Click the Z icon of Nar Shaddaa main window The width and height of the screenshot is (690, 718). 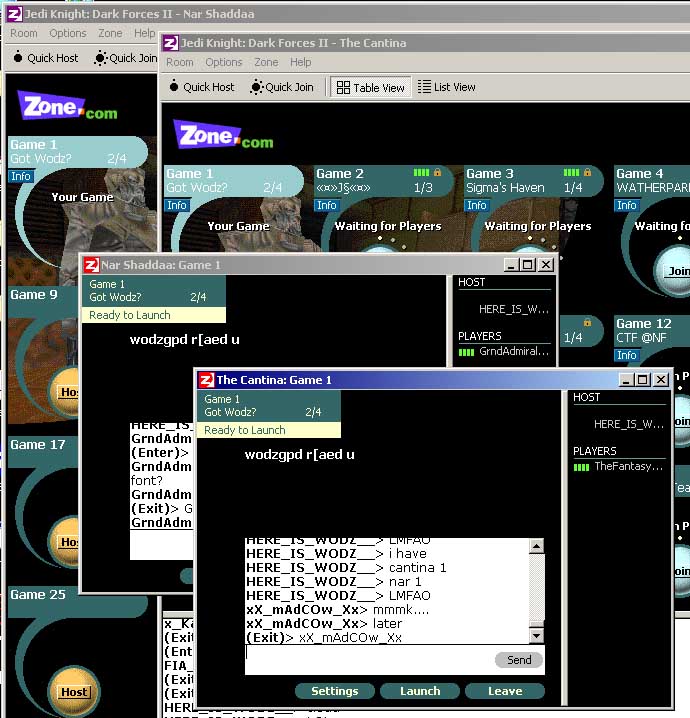coord(14,14)
